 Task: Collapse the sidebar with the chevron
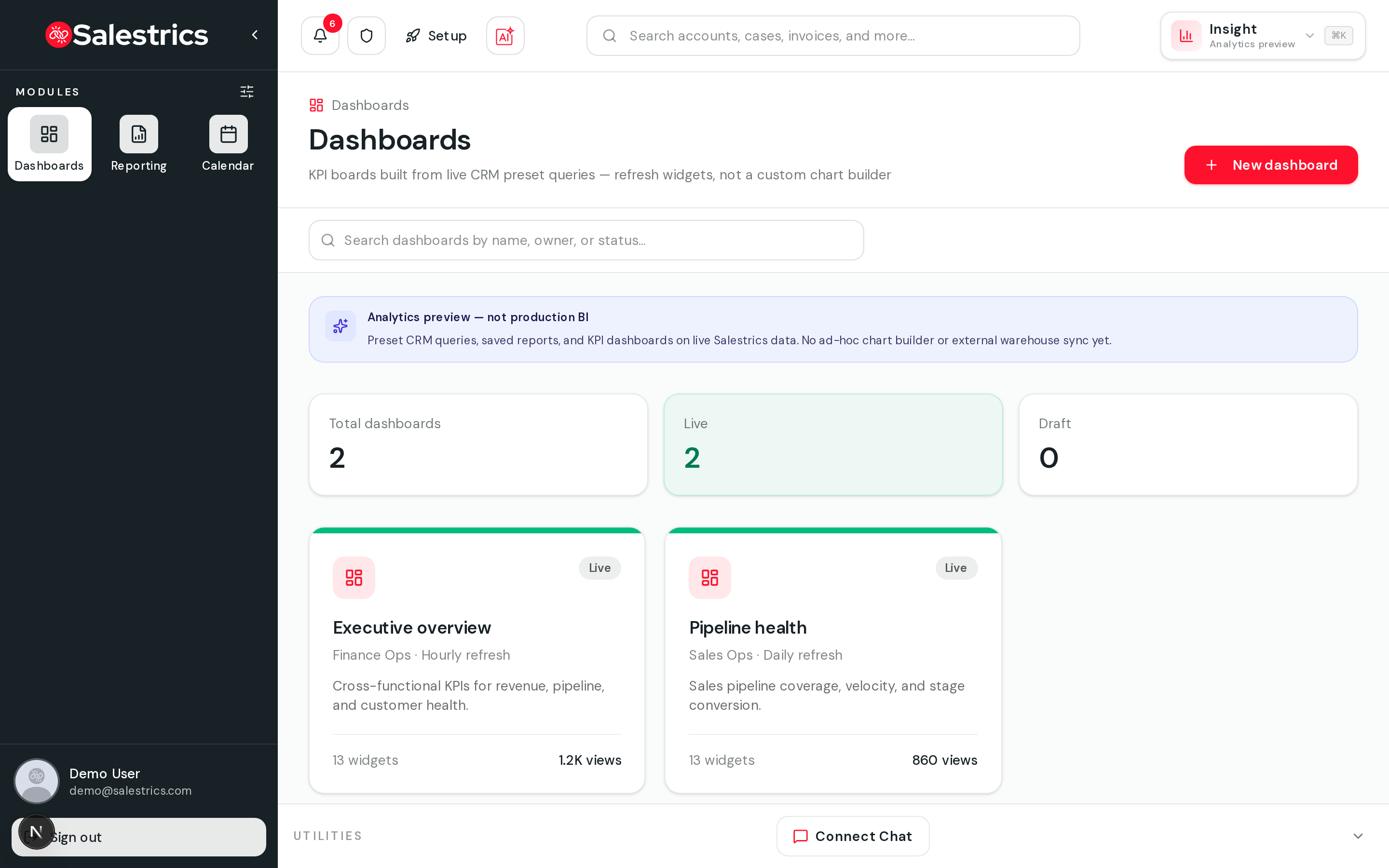[x=255, y=35]
